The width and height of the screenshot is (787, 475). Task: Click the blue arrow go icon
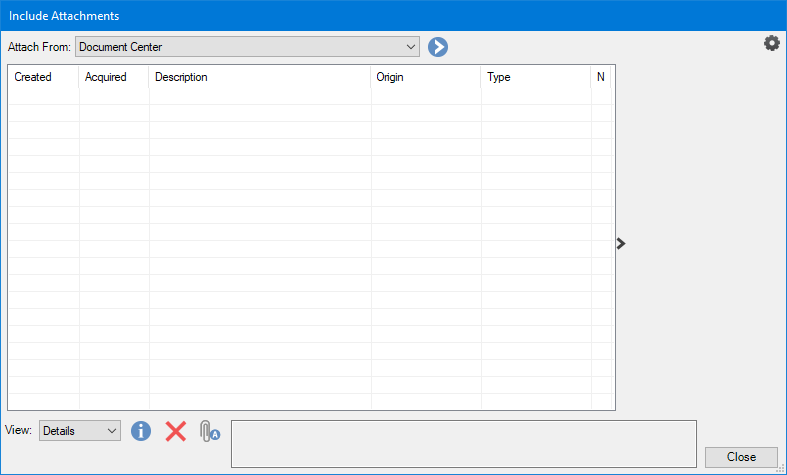click(x=437, y=47)
